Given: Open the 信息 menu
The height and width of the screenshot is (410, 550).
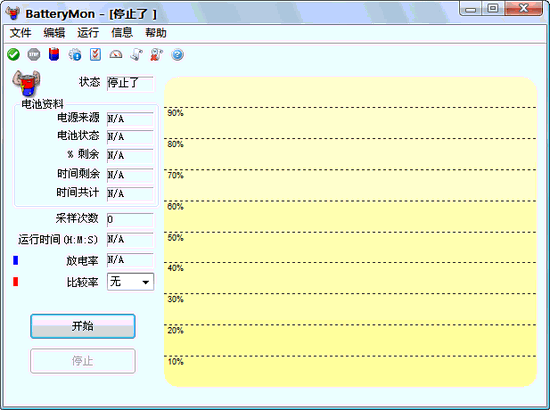Looking at the screenshot, I should [122, 33].
